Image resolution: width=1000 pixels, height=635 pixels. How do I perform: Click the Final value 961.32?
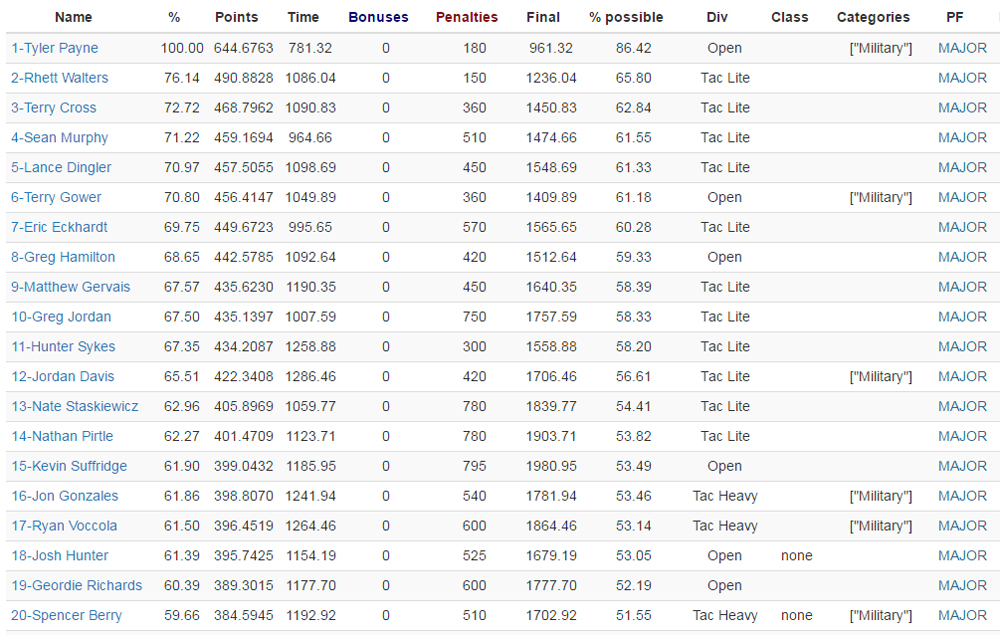coord(551,48)
